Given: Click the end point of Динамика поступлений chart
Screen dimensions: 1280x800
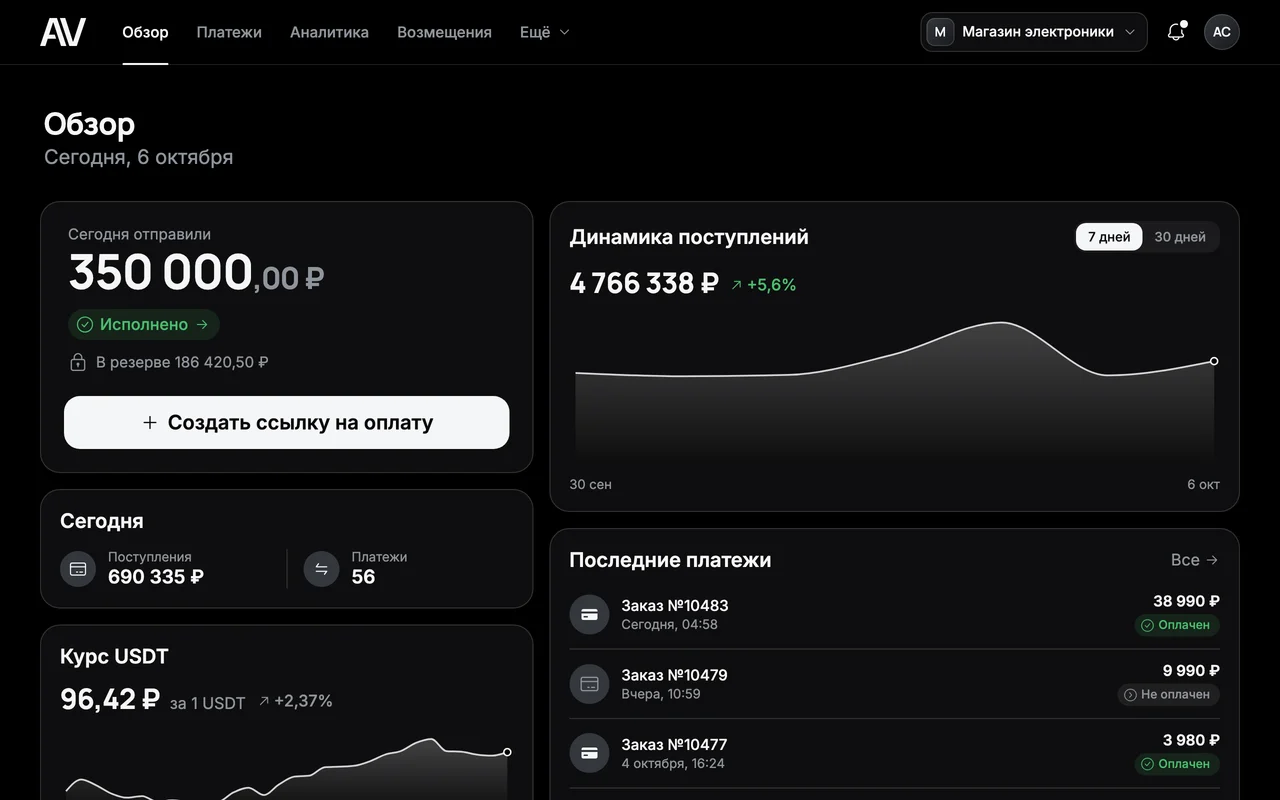Looking at the screenshot, I should [1214, 361].
